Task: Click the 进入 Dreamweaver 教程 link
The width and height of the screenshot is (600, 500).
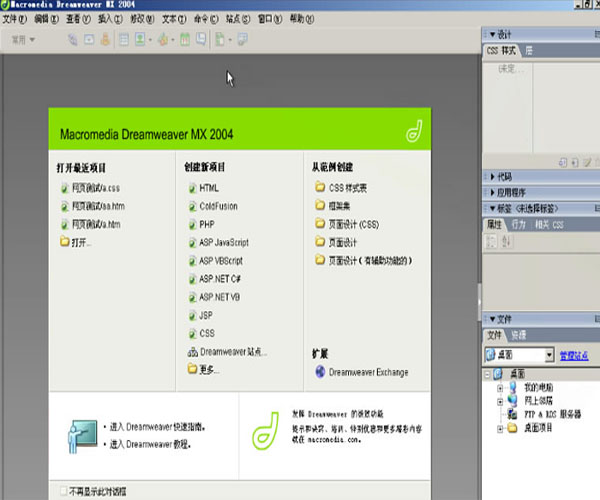Action: pyautogui.click(x=150, y=443)
